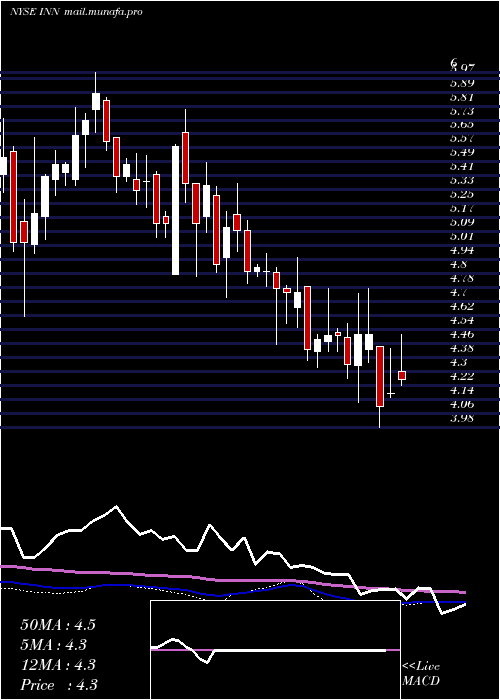
Task: Click the '<<Live MACD' label
Action: click(x=421, y=674)
